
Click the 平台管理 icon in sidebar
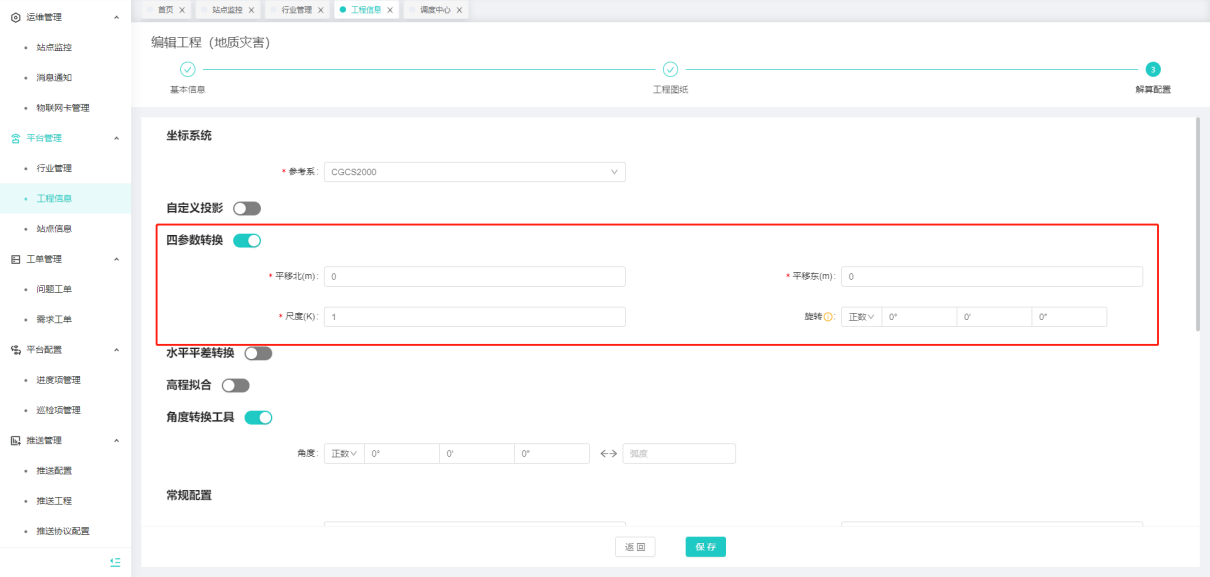coord(15,138)
